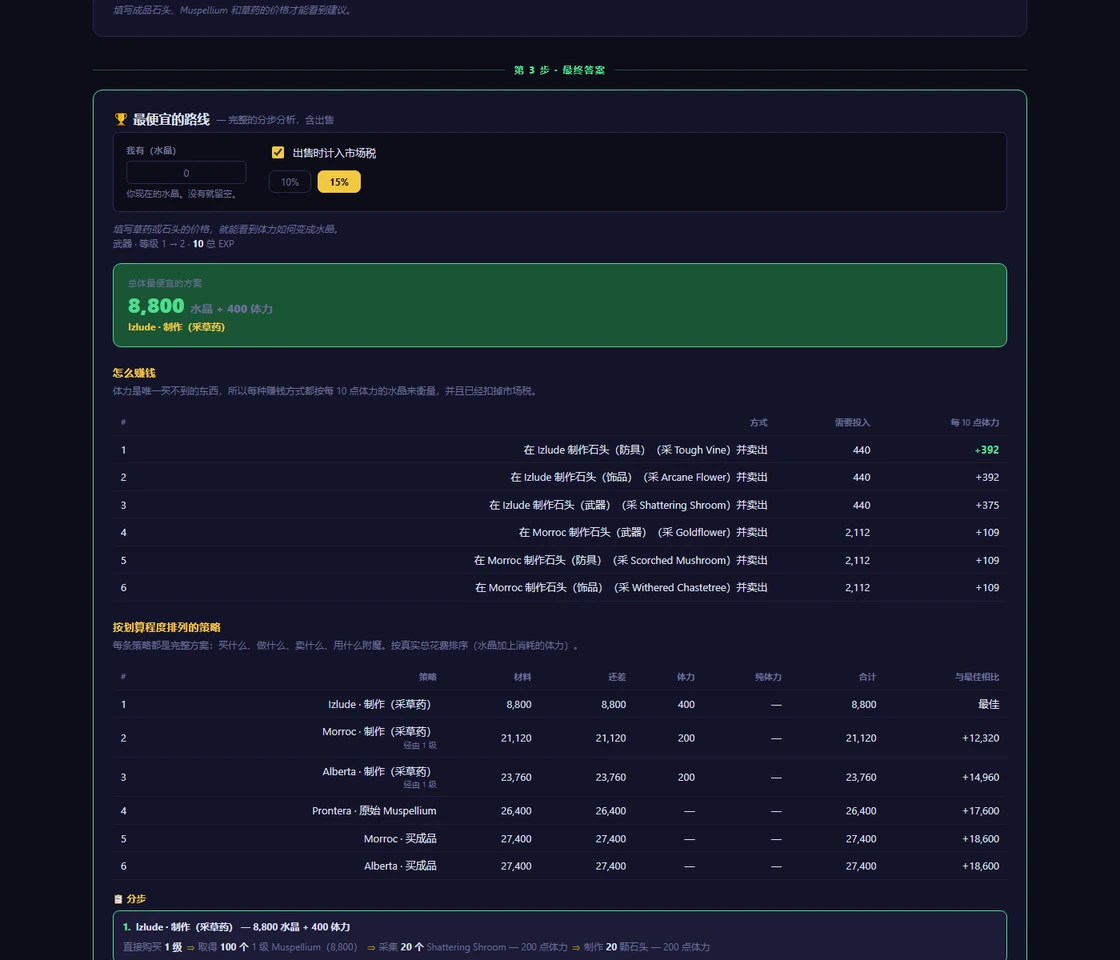Click the +375 value
1120x960 pixels.
coord(987,505)
